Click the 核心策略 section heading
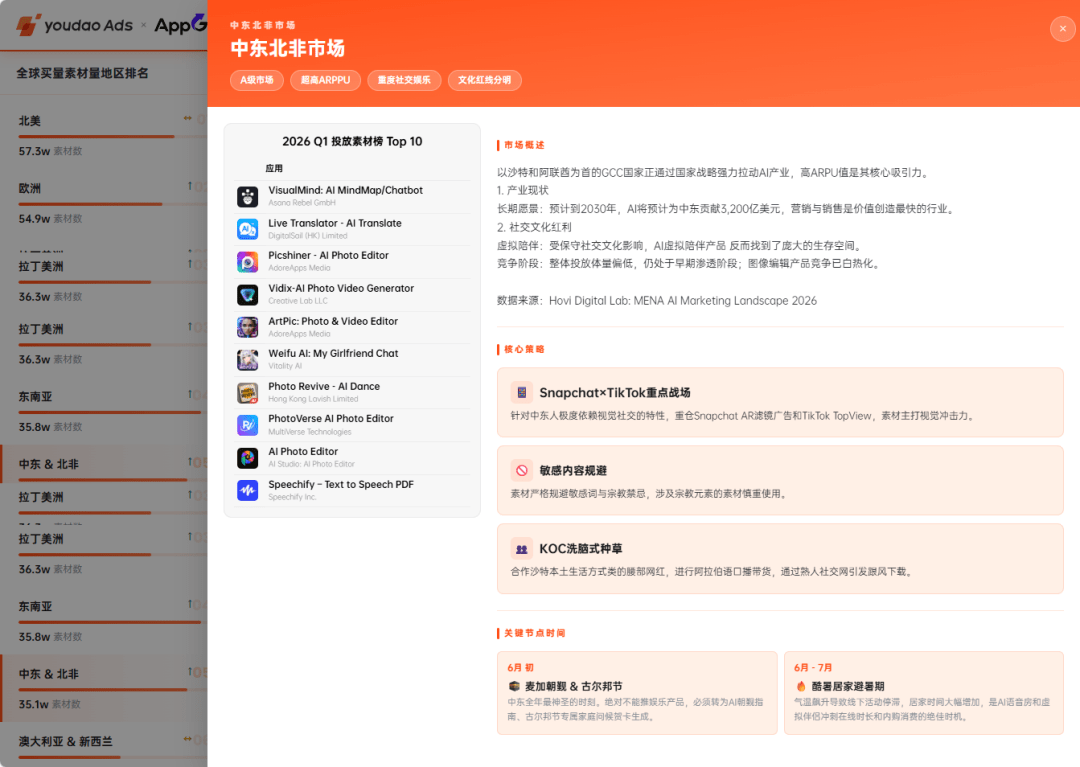Screen dimensions: 1080x767 click(523, 349)
